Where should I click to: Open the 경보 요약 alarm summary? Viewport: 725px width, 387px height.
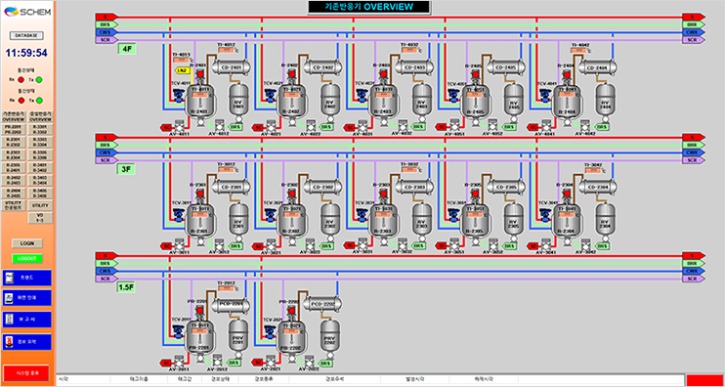coord(27,342)
